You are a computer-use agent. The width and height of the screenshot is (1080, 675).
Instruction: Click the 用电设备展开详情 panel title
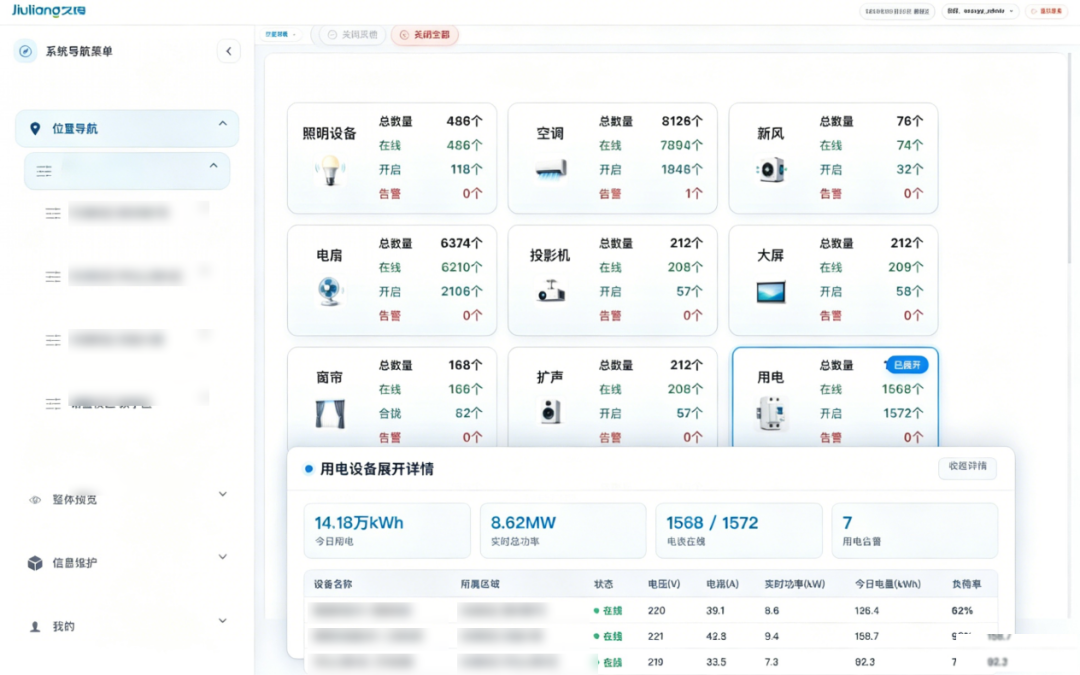point(377,469)
